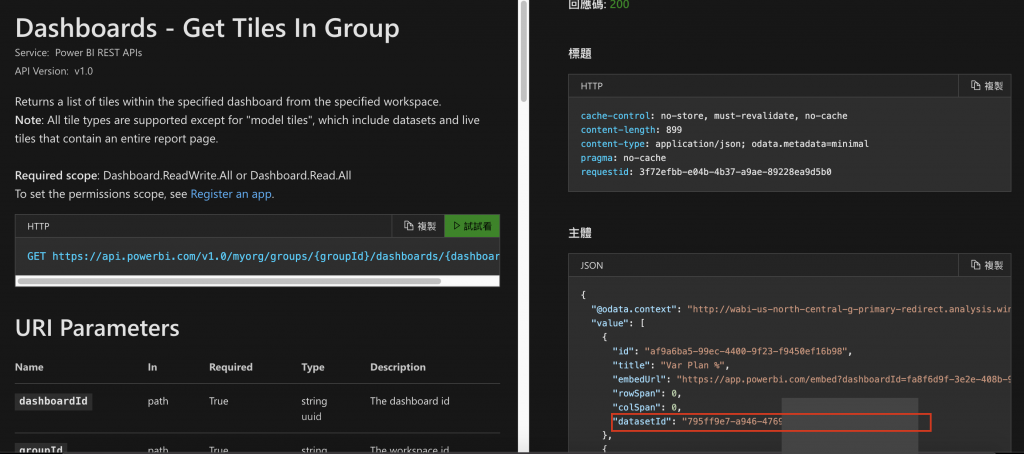
Task: Click the 標題 headers section label
Action: (x=580, y=54)
